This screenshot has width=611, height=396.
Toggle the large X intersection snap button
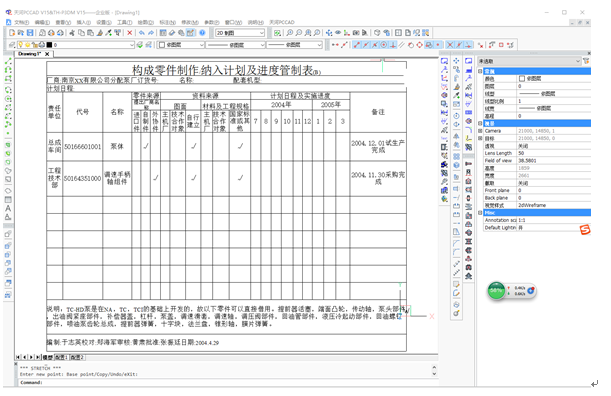point(450,45)
